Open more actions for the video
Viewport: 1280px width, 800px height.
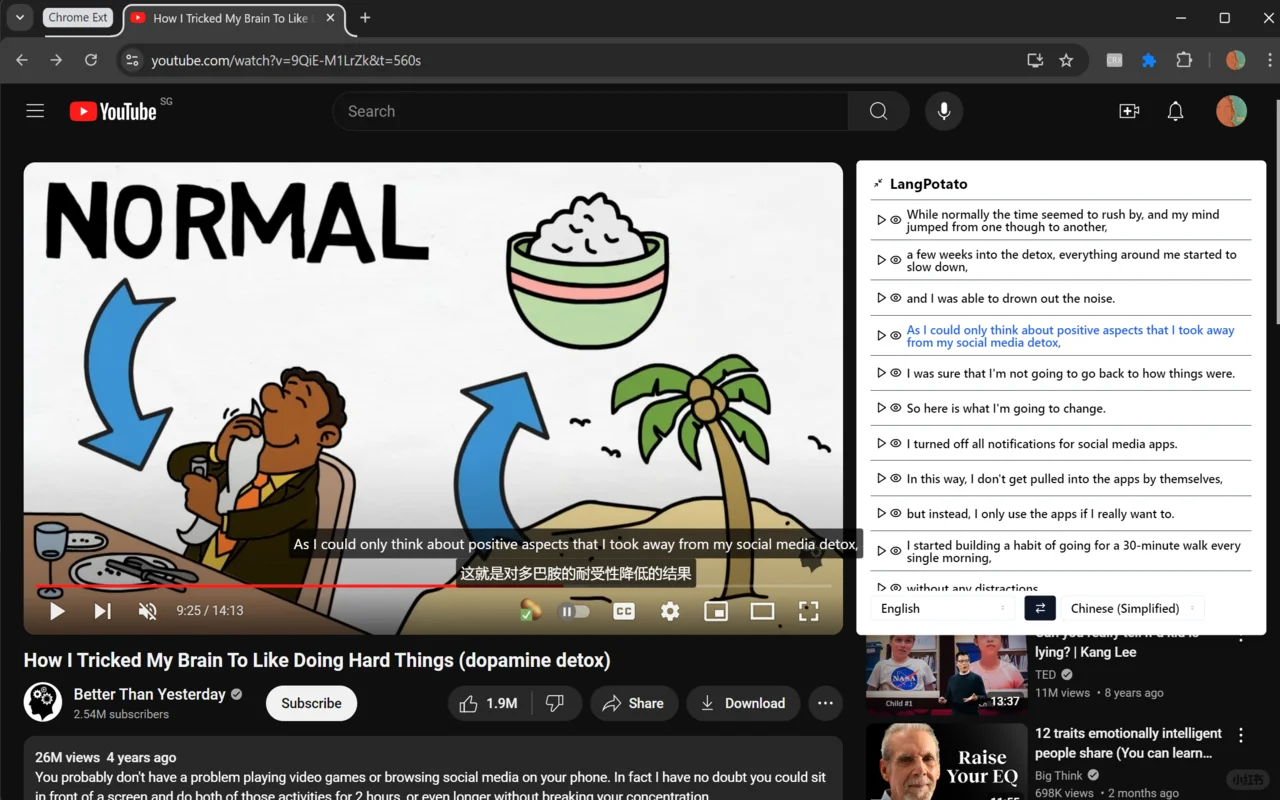coord(825,703)
